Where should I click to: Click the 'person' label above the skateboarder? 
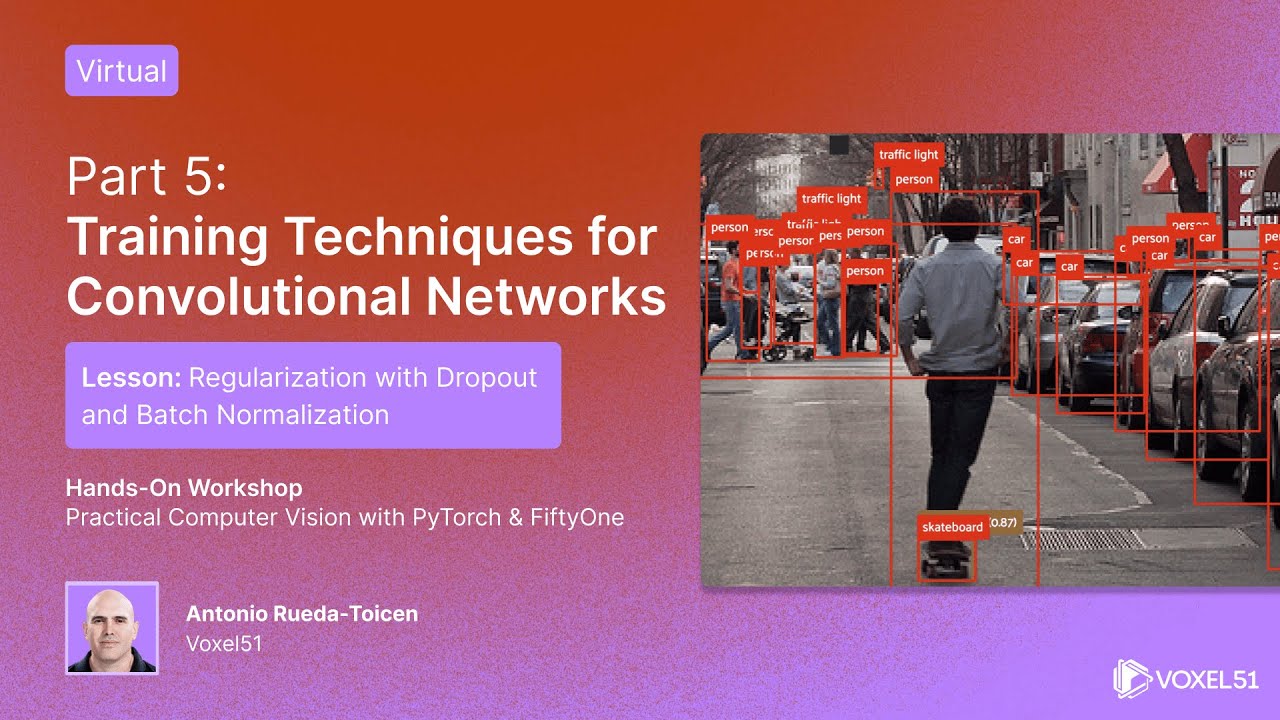914,180
